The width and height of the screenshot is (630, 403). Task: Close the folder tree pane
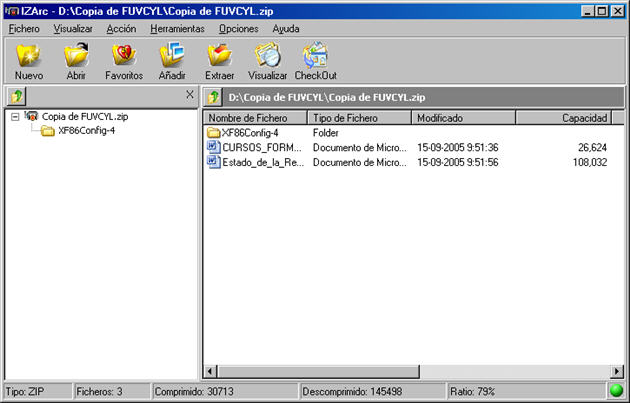(190, 95)
